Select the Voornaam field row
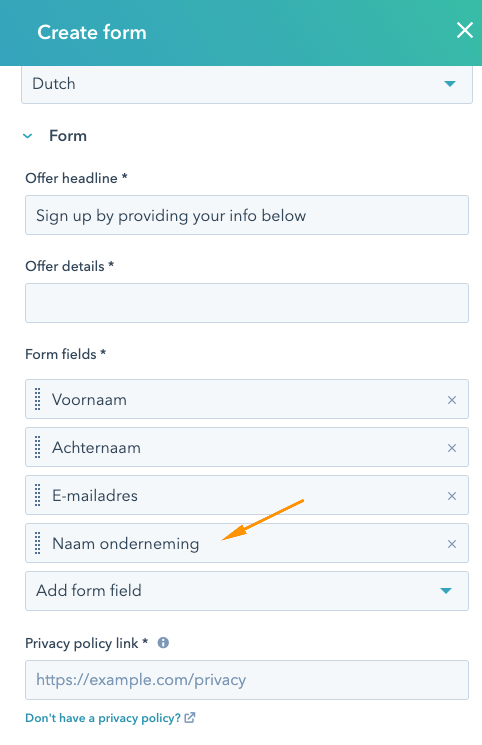This screenshot has width=482, height=745. (x=247, y=399)
